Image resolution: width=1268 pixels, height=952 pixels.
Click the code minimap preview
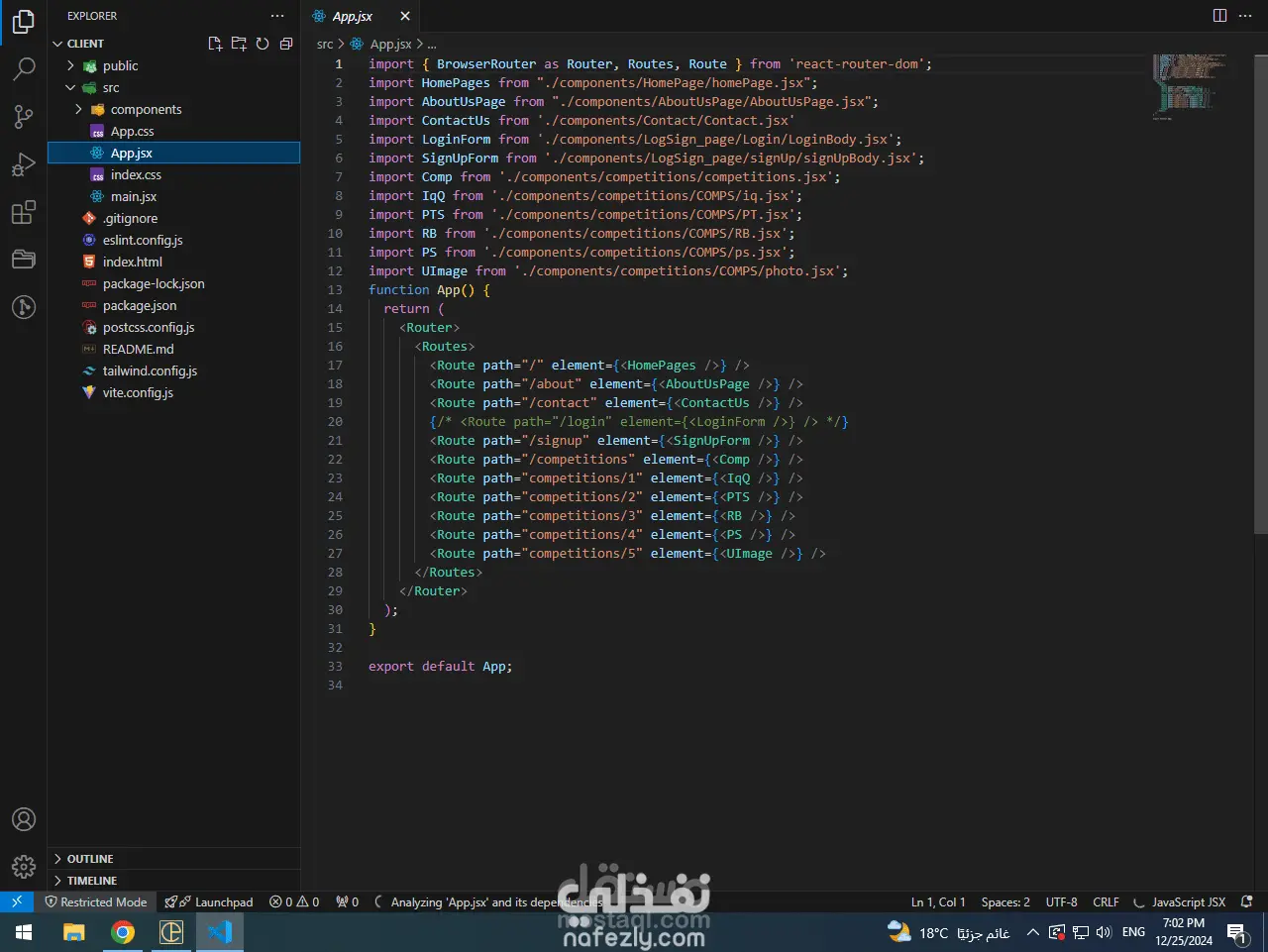[1189, 84]
